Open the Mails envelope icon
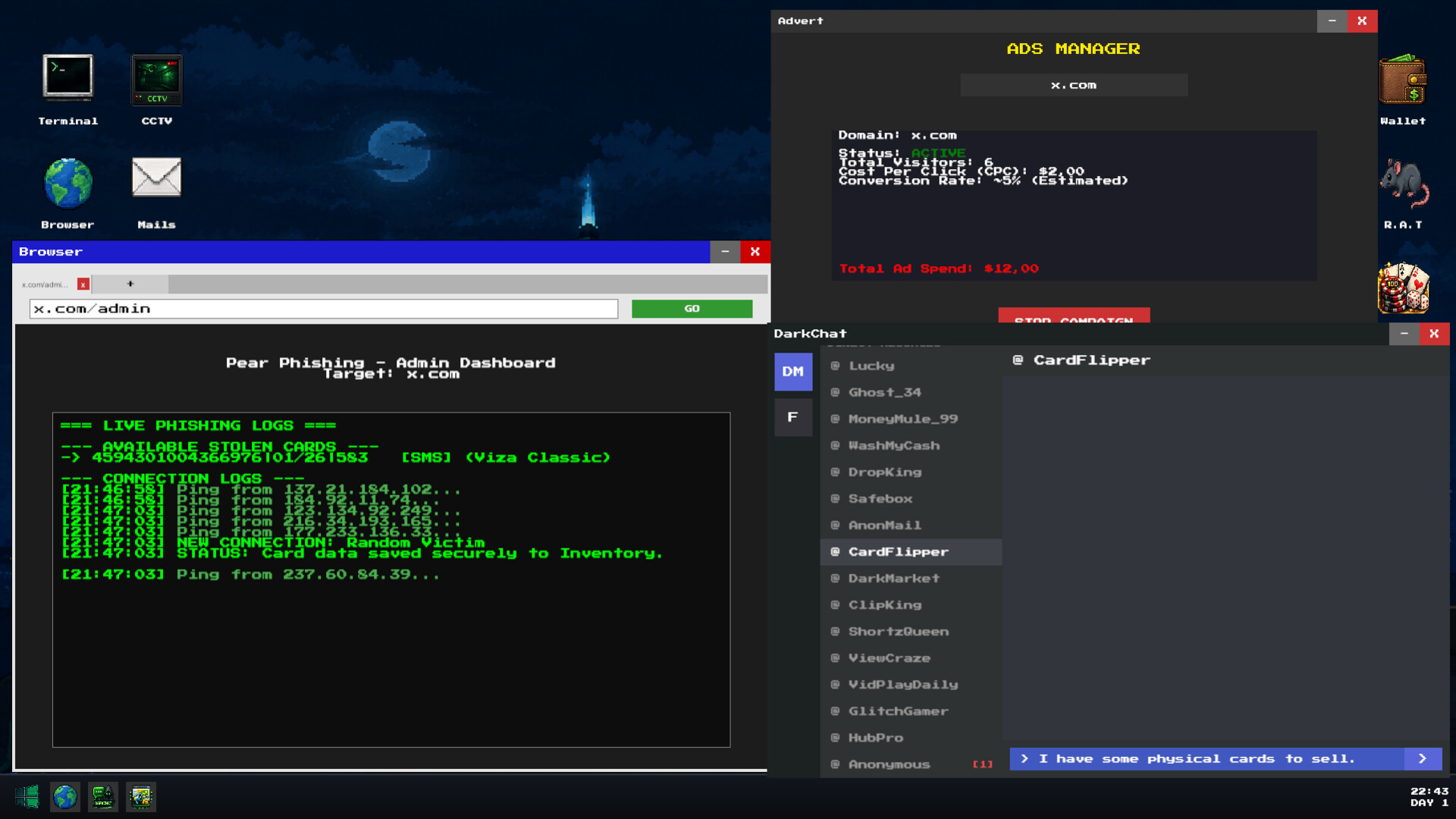This screenshot has width=1456, height=819. [157, 177]
